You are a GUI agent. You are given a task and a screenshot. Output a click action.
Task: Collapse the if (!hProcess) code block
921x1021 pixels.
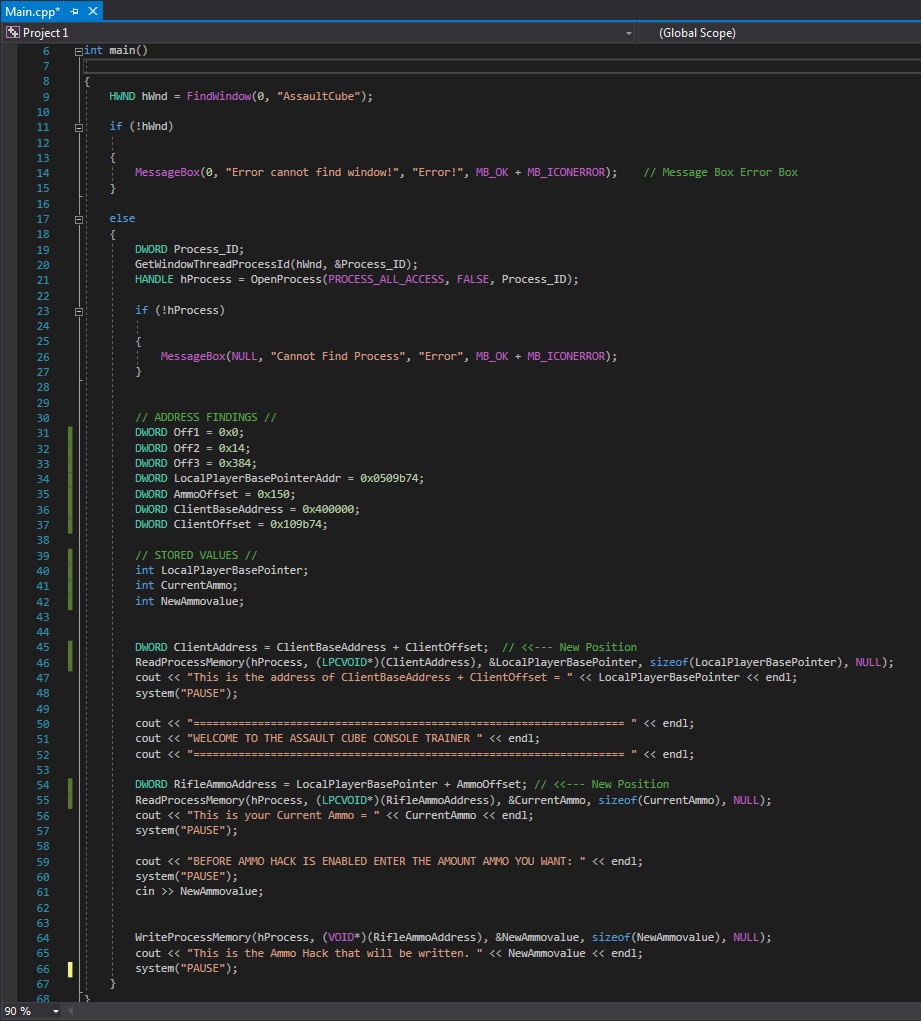click(78, 310)
